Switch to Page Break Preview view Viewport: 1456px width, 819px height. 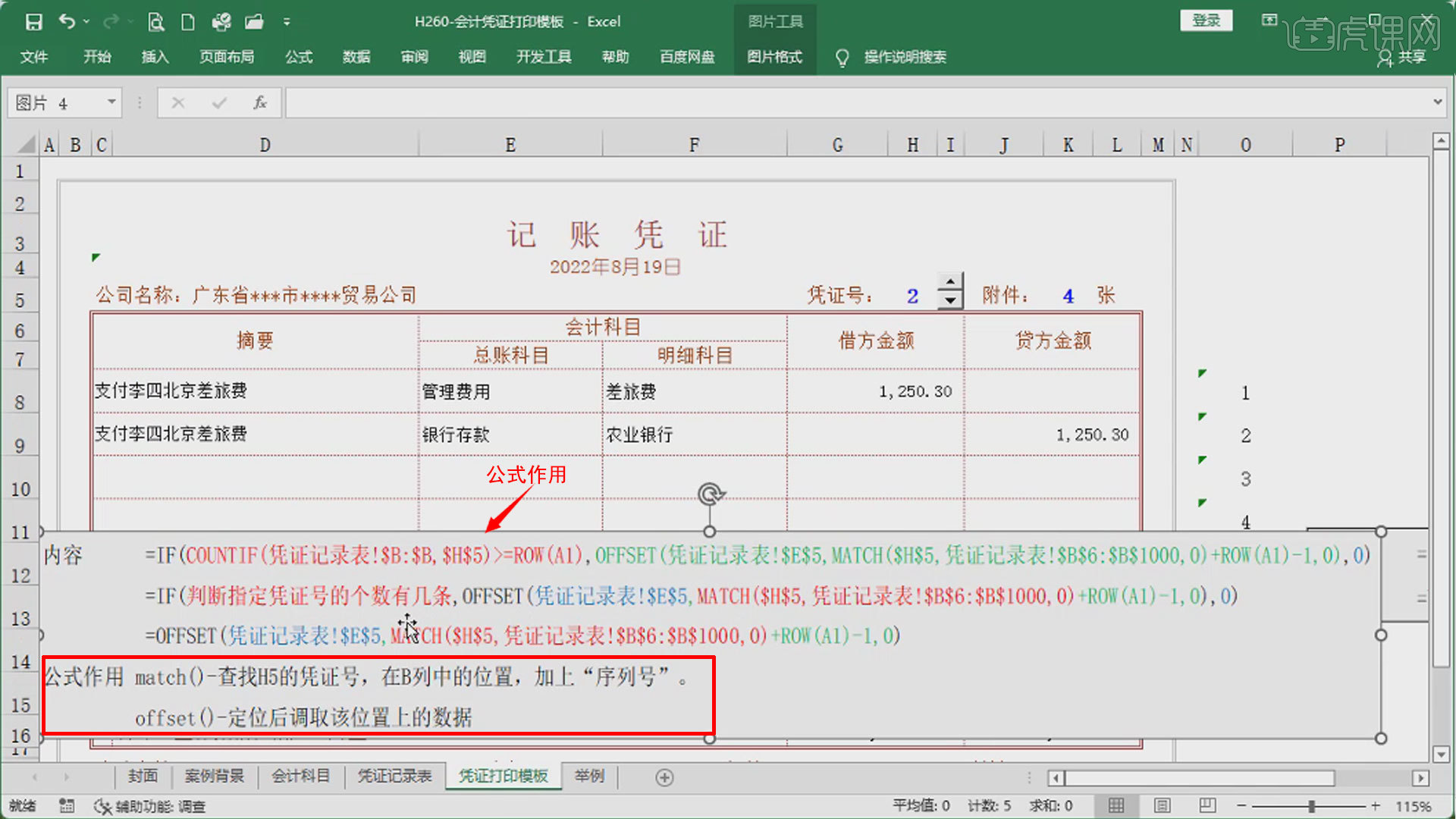coord(1207,805)
